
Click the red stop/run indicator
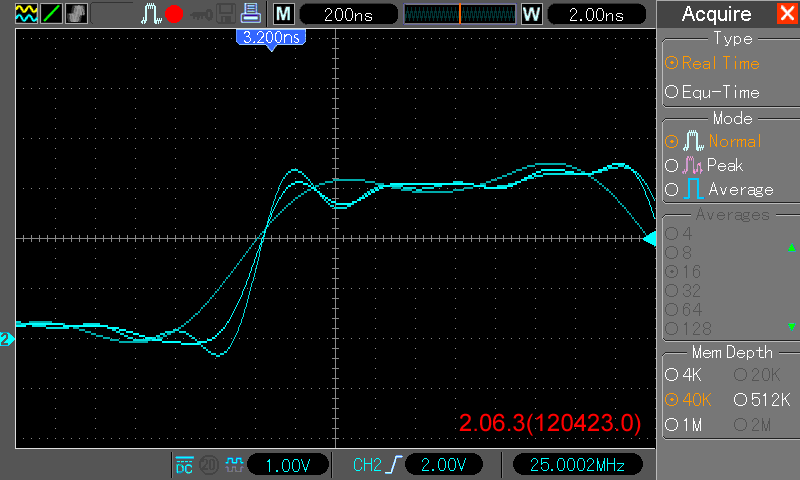[x=174, y=14]
